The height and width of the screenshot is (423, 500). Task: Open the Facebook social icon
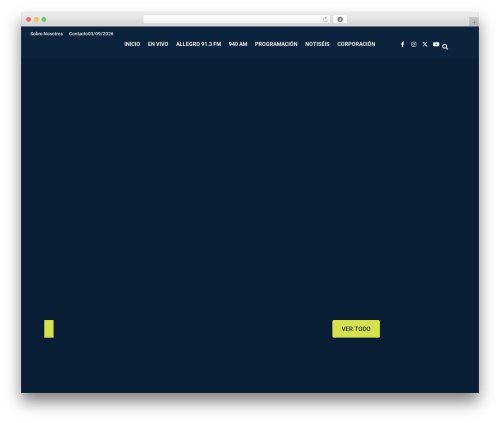(x=402, y=44)
